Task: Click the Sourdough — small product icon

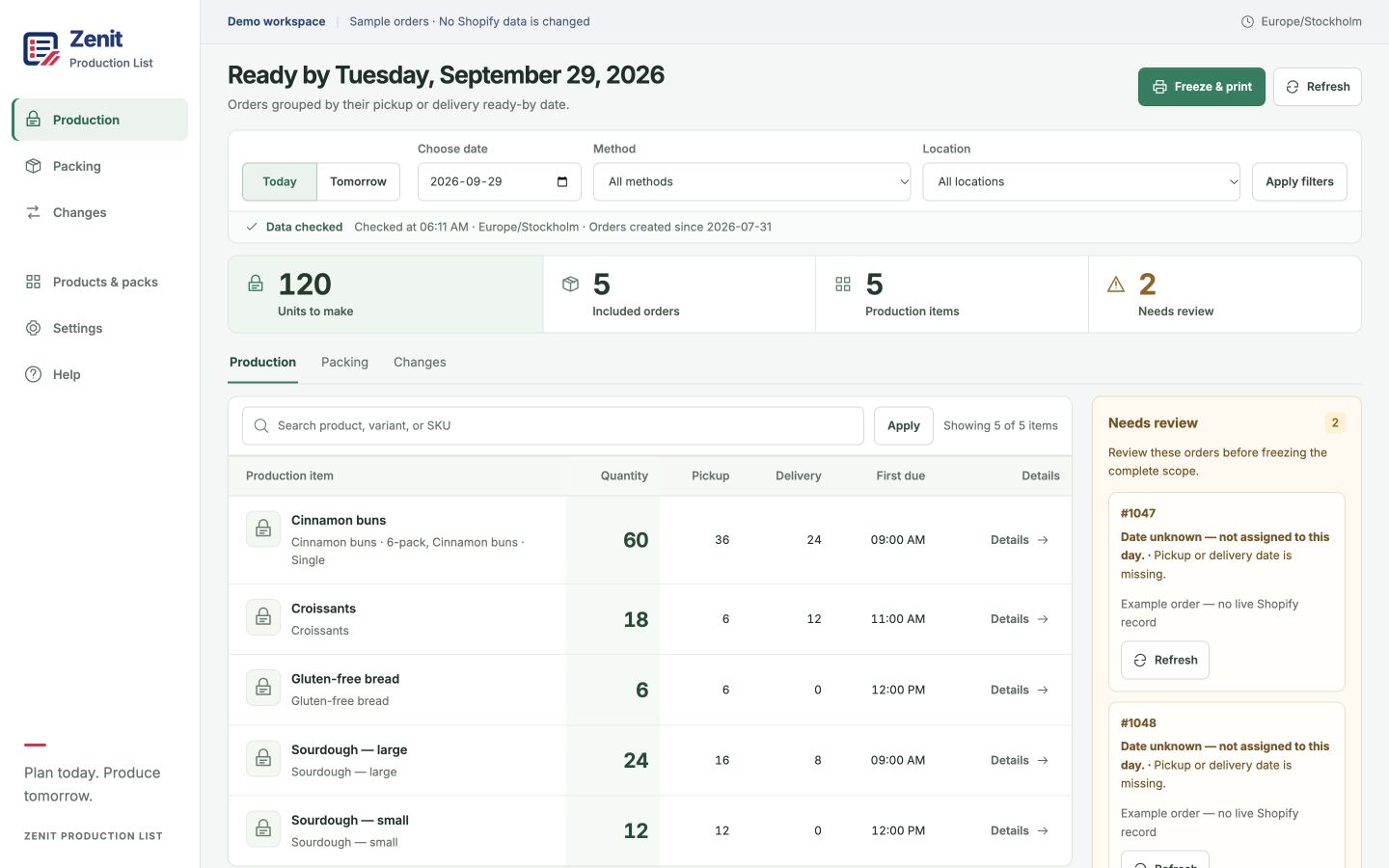Action: point(263,828)
